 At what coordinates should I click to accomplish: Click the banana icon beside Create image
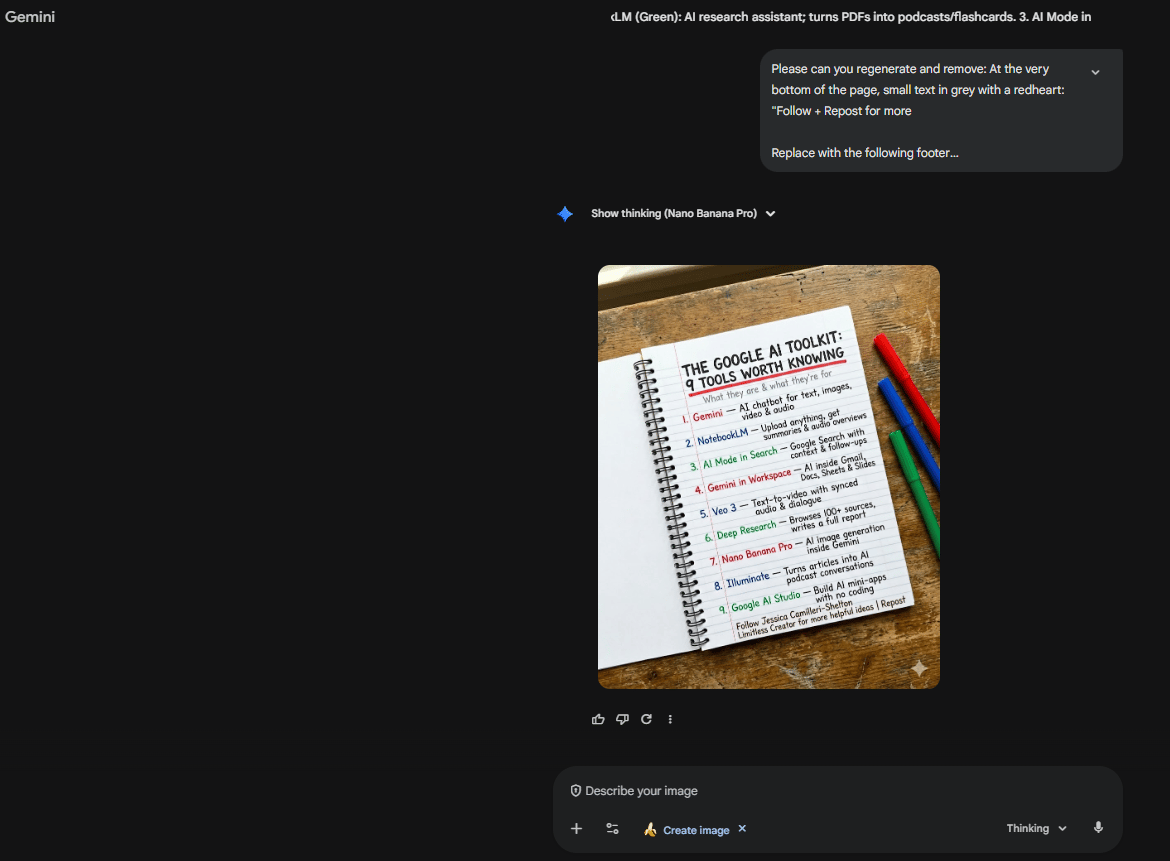click(650, 830)
